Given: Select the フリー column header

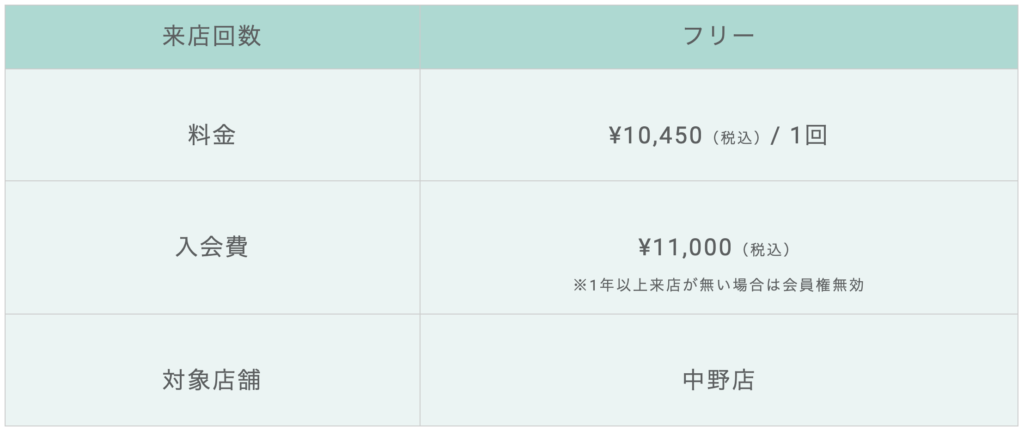Looking at the screenshot, I should [718, 37].
